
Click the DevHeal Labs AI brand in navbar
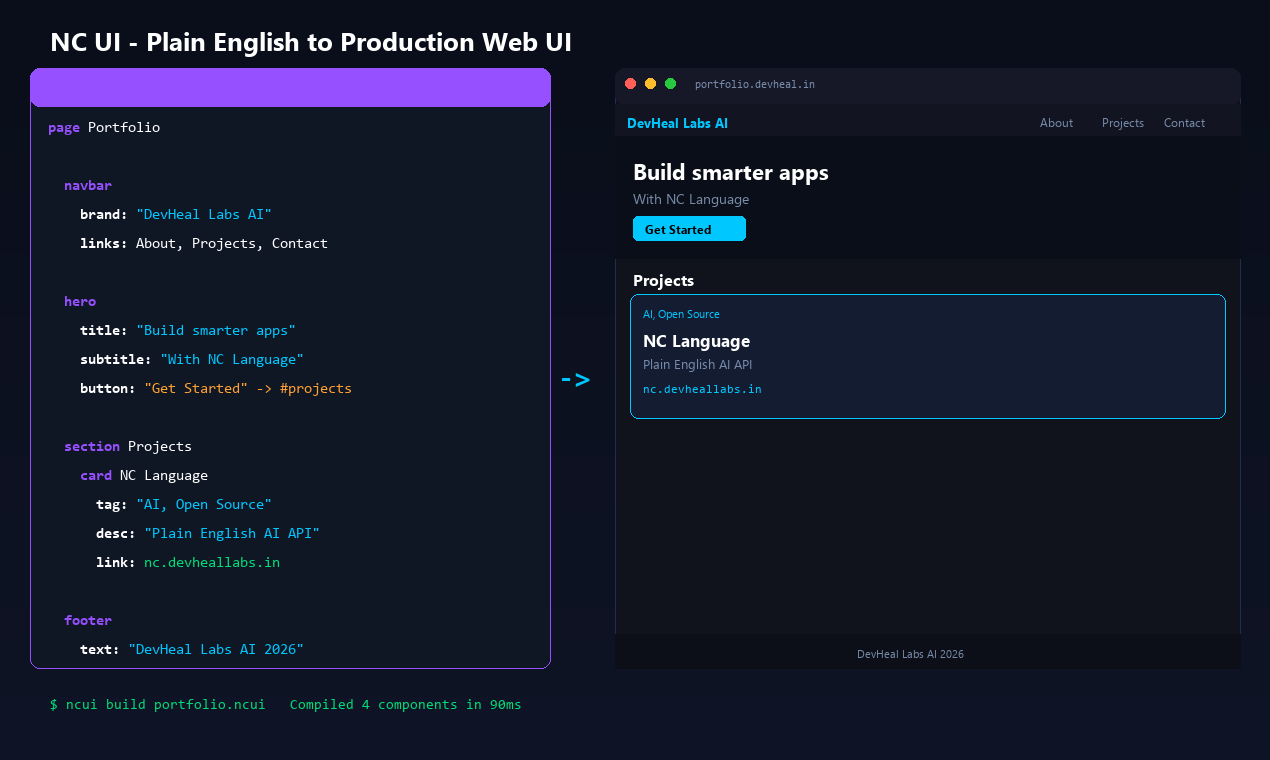(x=678, y=123)
